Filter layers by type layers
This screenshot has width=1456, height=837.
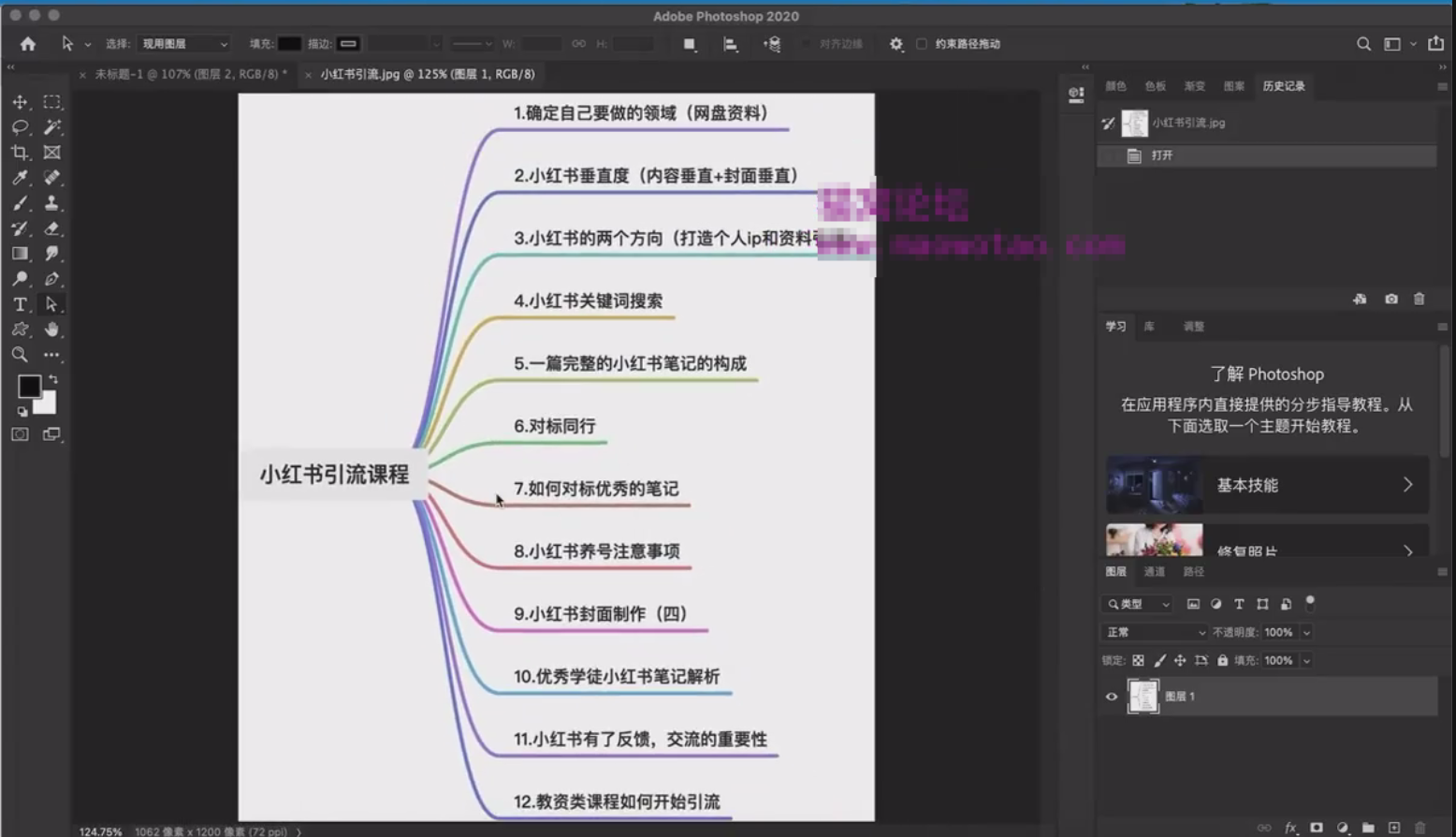(1239, 604)
